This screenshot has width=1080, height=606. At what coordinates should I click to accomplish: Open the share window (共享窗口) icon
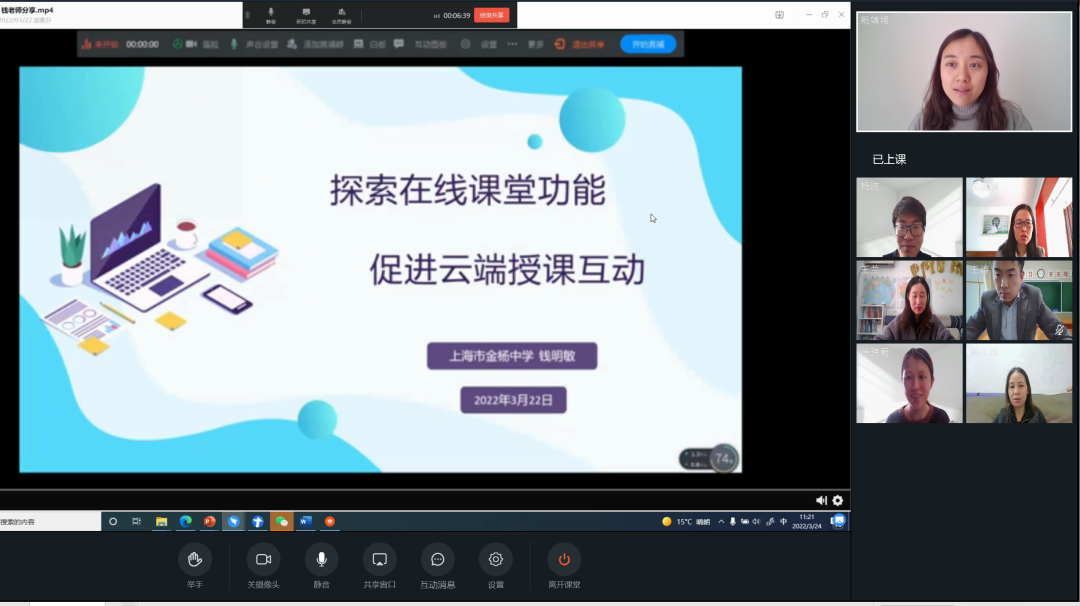[379, 559]
